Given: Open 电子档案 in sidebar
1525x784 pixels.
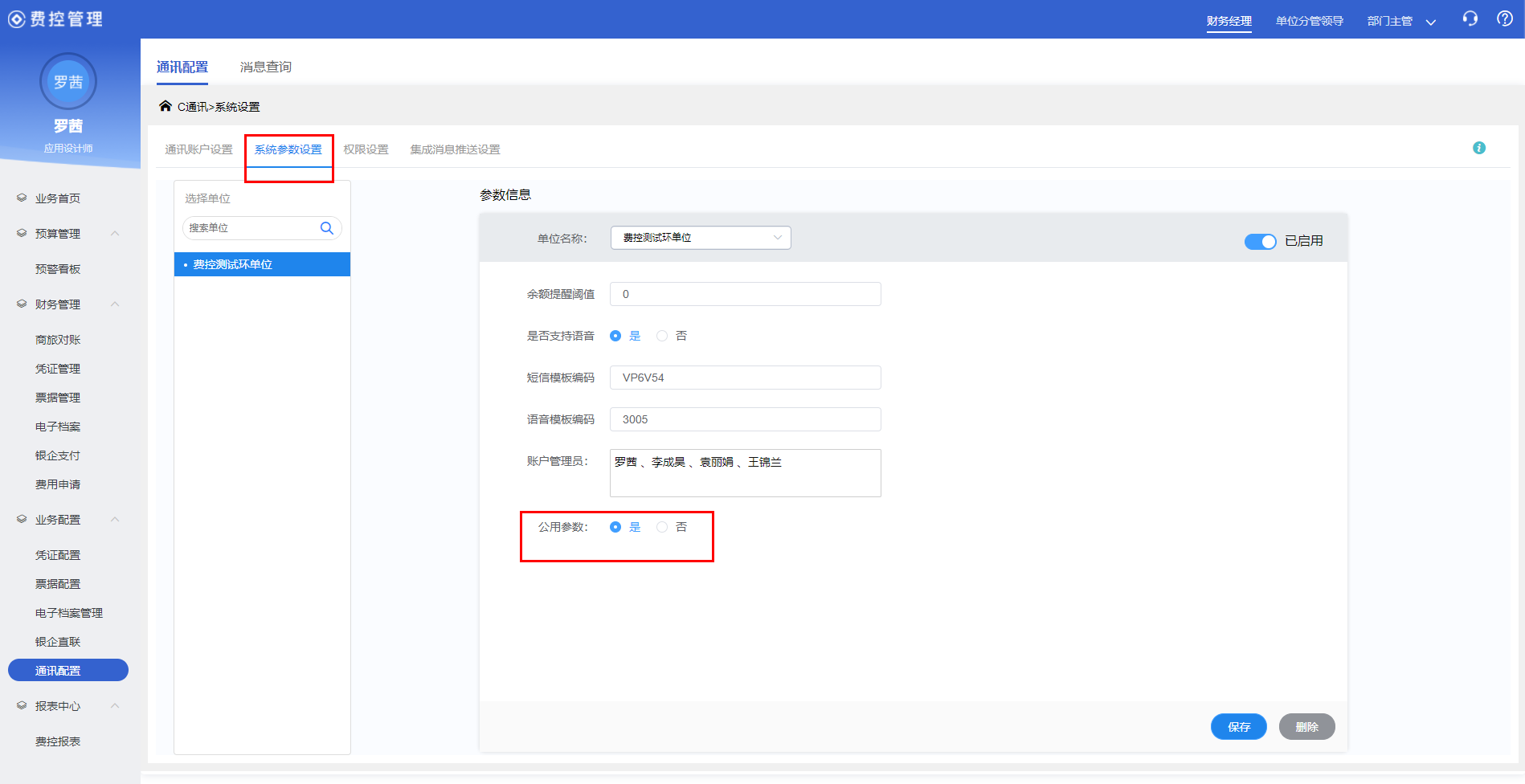Looking at the screenshot, I should coord(58,427).
